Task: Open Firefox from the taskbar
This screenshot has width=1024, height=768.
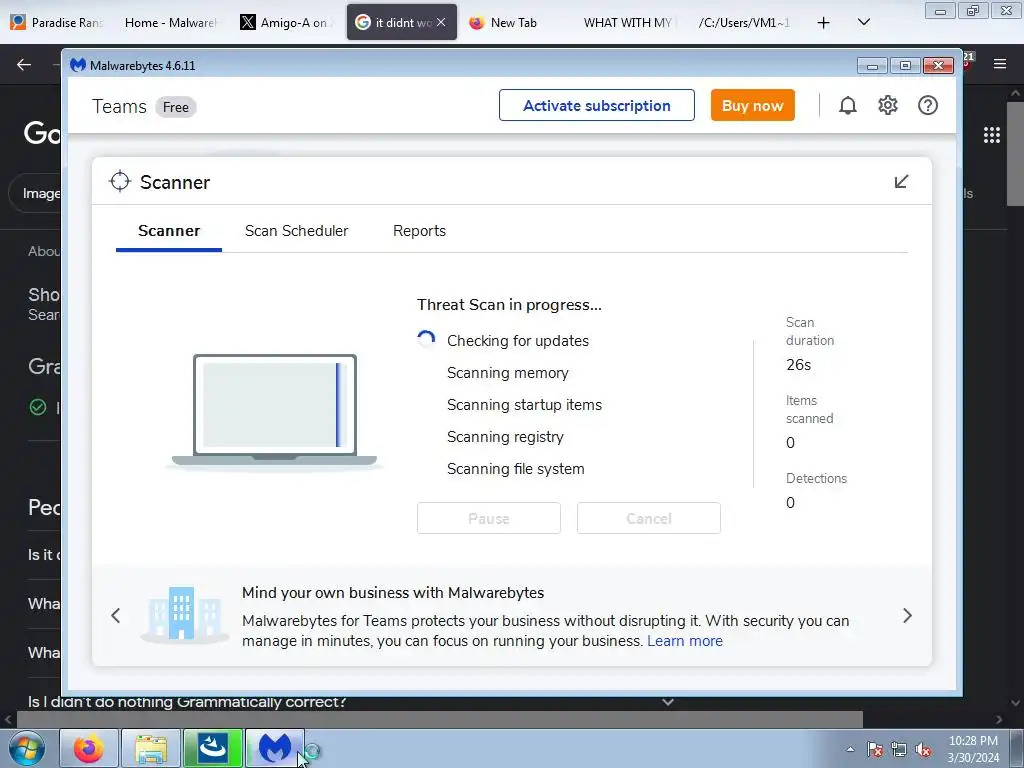Action: (89, 748)
